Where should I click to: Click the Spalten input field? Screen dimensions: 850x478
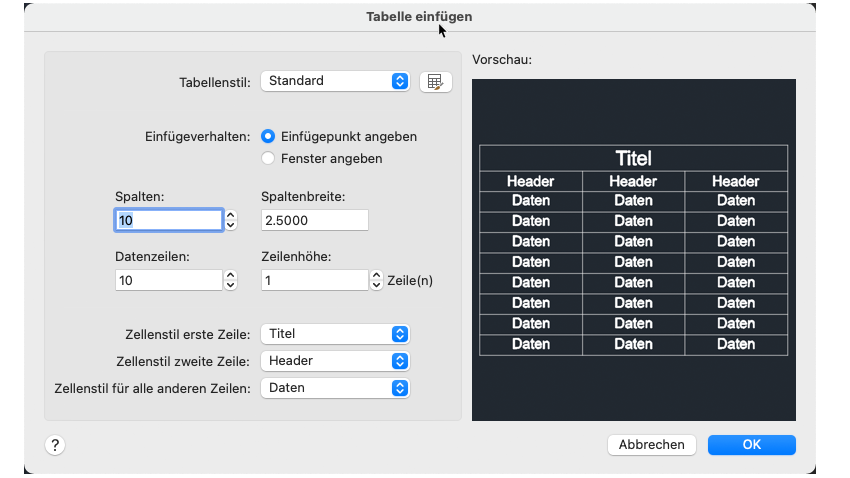pyautogui.click(x=168, y=220)
